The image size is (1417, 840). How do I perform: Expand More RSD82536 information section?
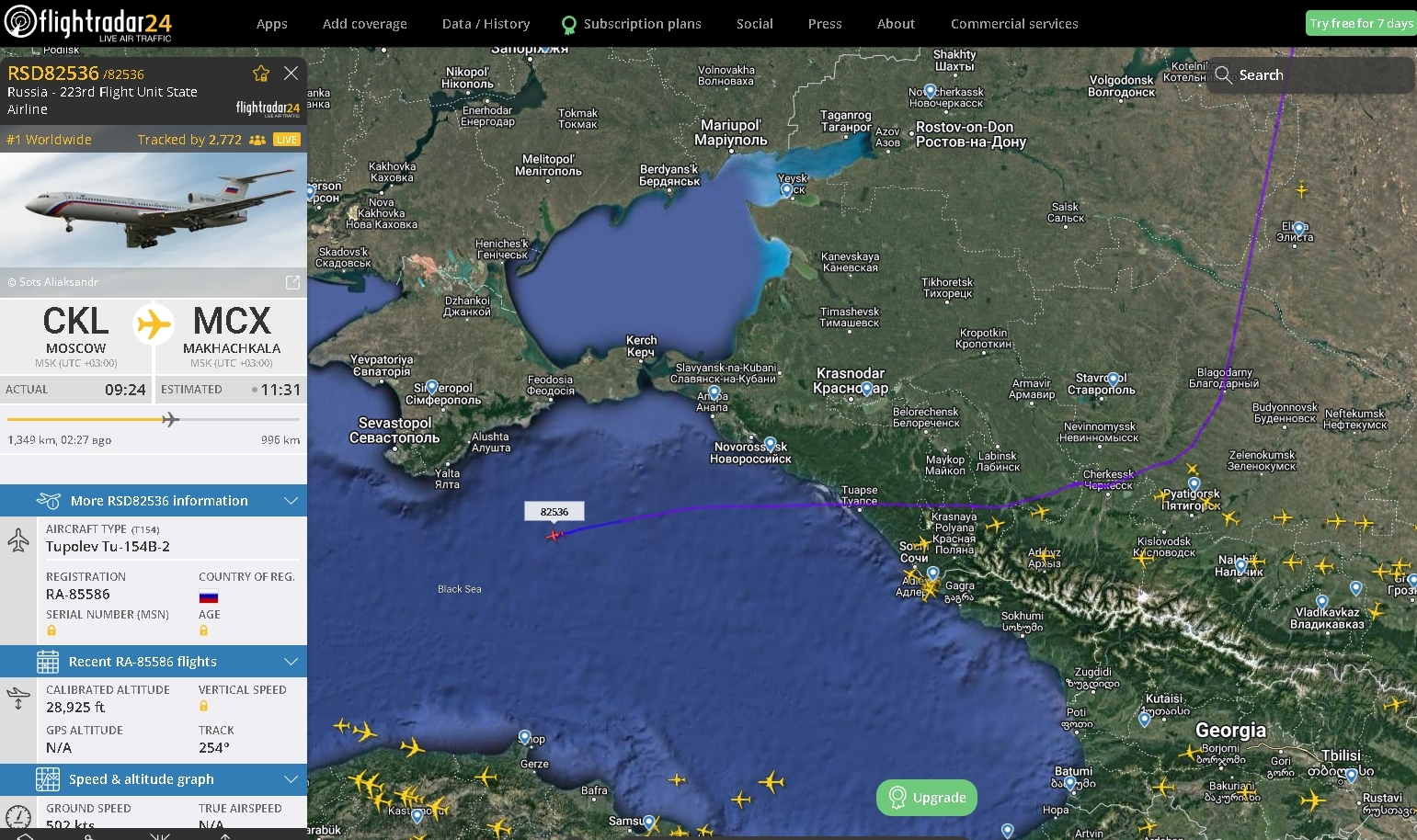pyautogui.click(x=154, y=501)
